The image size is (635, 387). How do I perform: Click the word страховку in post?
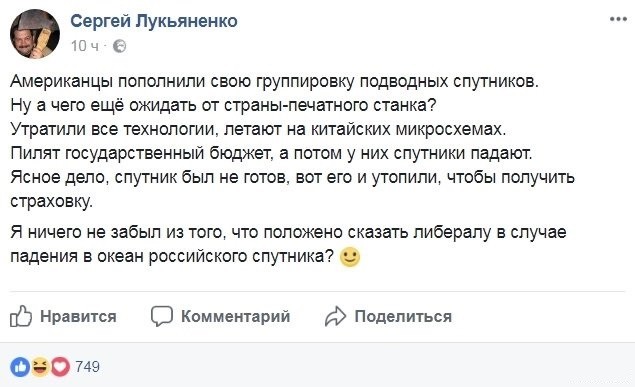coord(51,202)
